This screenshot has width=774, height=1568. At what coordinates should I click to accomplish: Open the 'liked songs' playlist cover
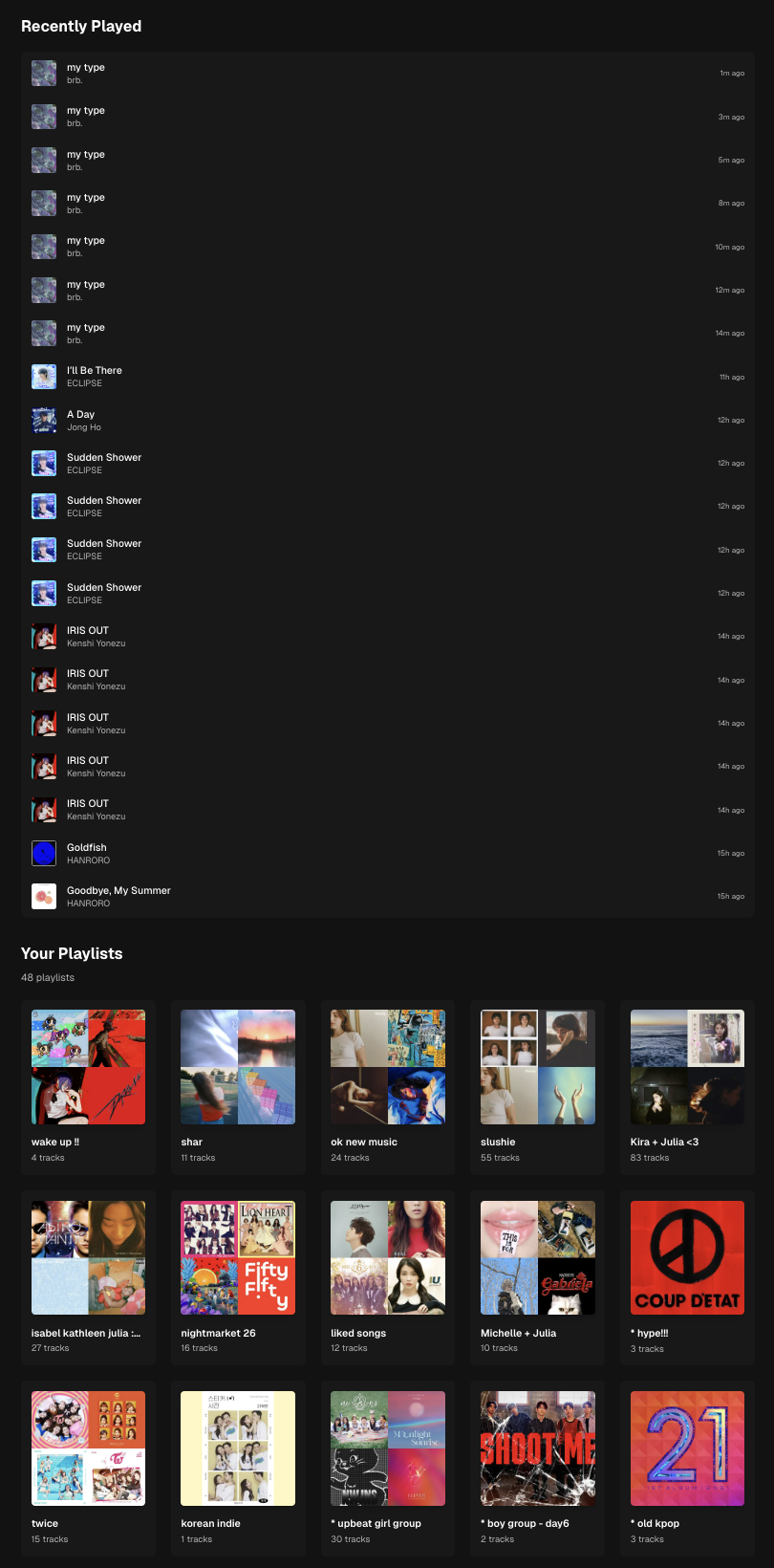[x=388, y=1257]
